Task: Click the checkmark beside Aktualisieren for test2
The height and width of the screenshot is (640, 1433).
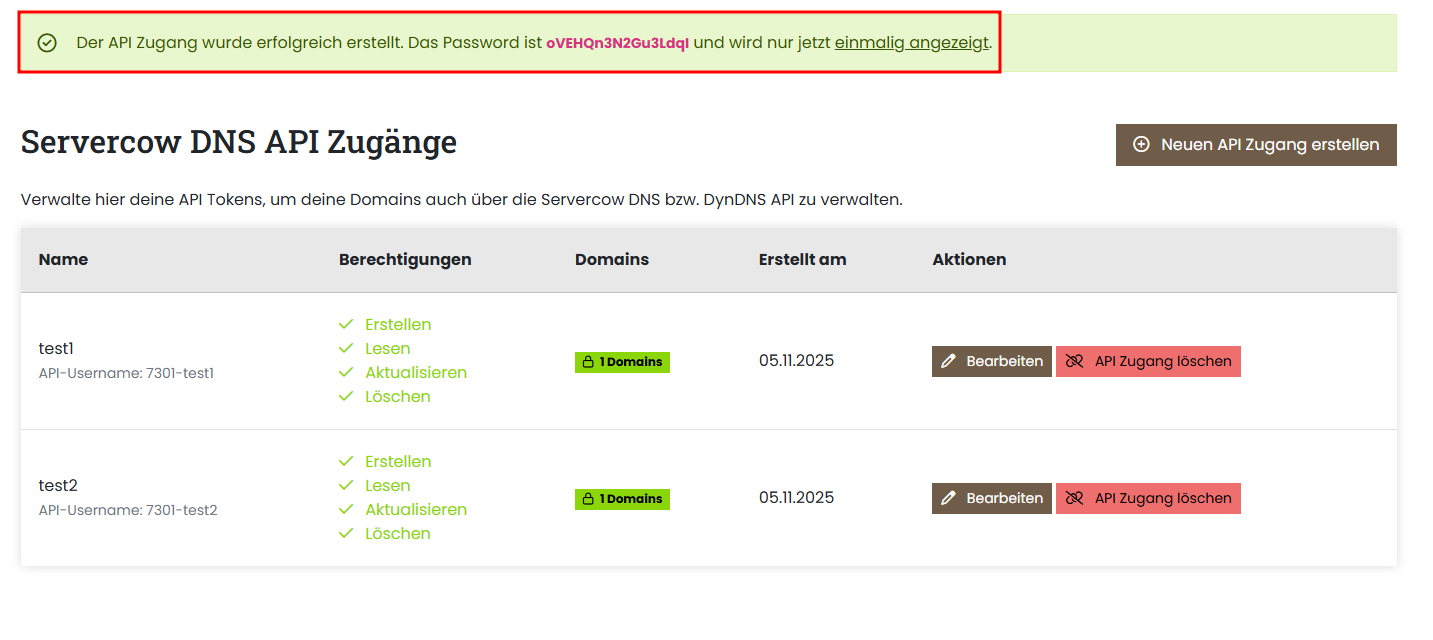Action: 345,509
